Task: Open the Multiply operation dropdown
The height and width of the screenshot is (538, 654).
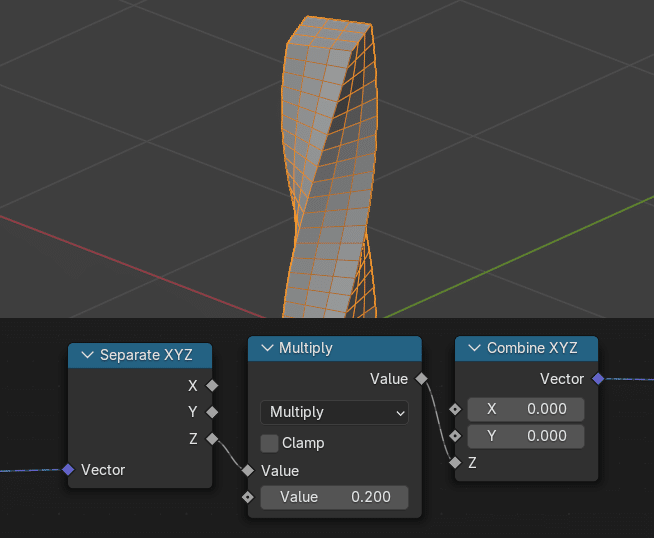Action: 334,412
